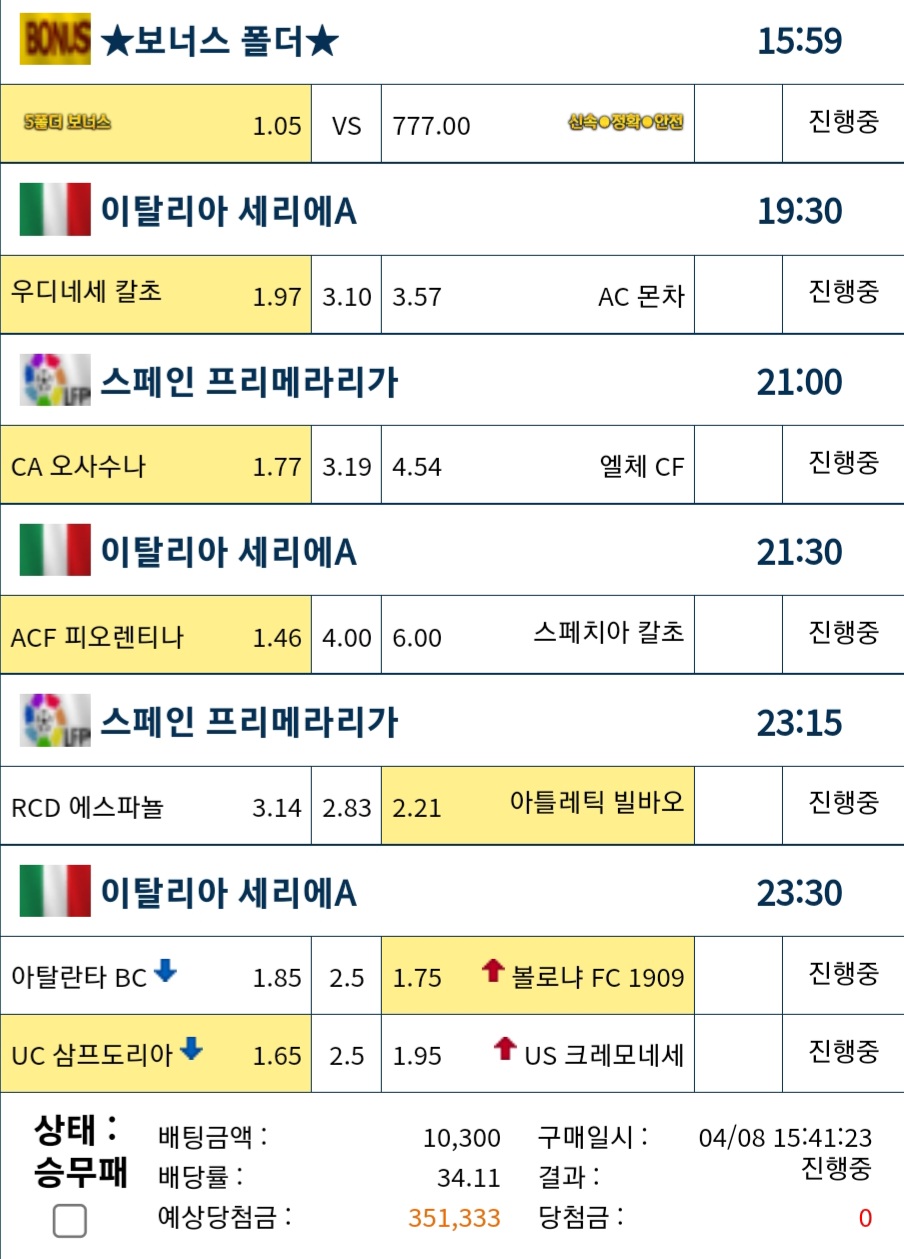The width and height of the screenshot is (904, 1259).
Task: Click the red up arrow beside 볼로냐 FC 1909
Action: coord(492,970)
